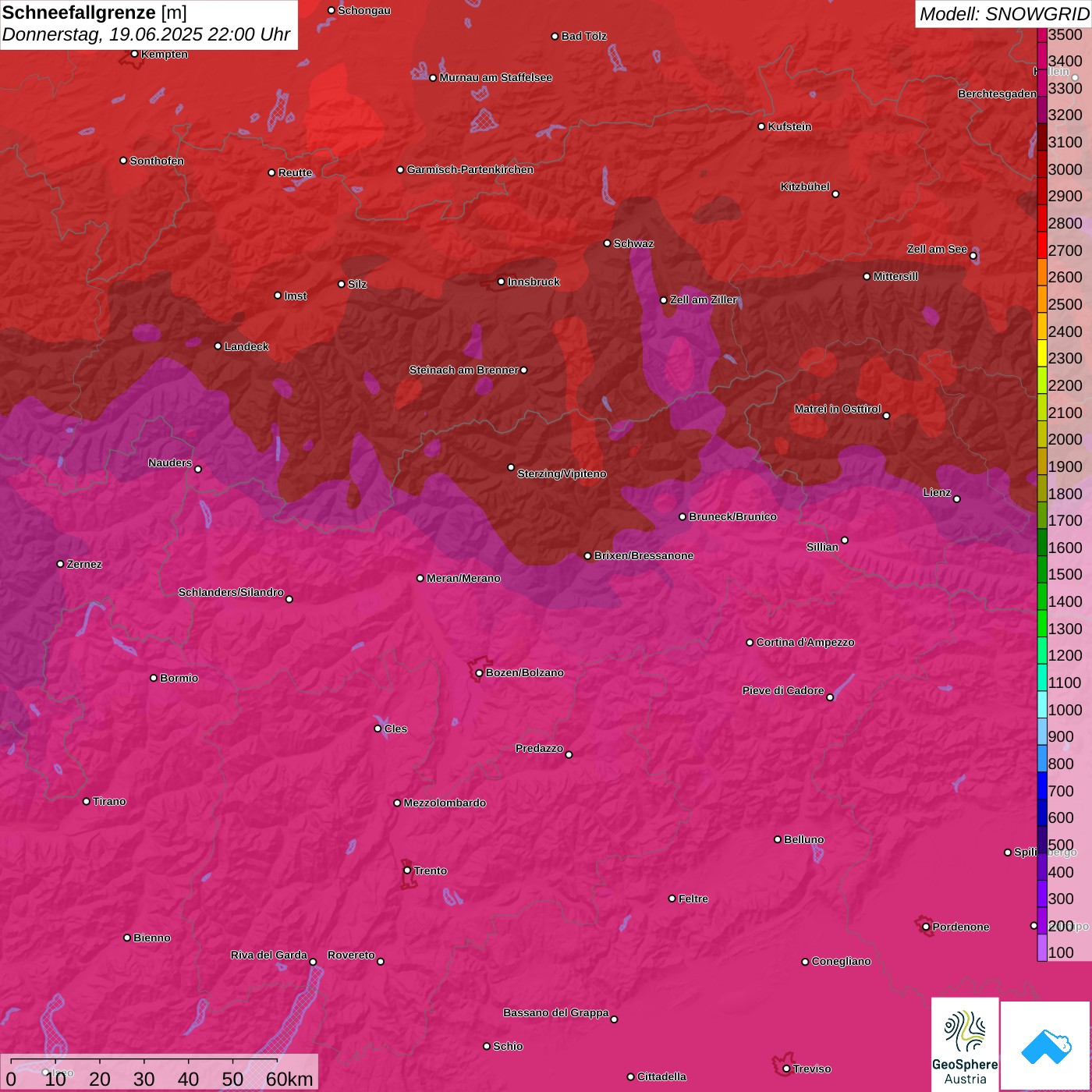Click the 3500 m legend color
1092x1092 pixels.
pos(1041,34)
